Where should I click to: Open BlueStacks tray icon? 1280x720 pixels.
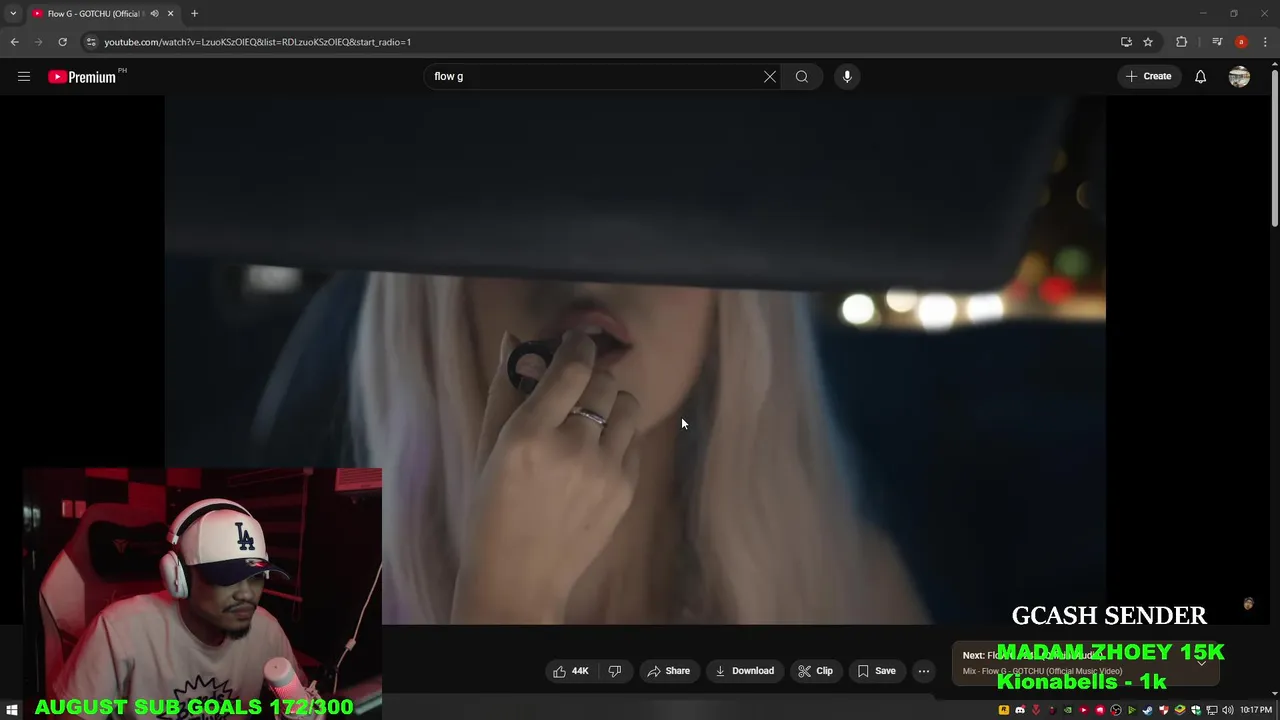click(1180, 710)
